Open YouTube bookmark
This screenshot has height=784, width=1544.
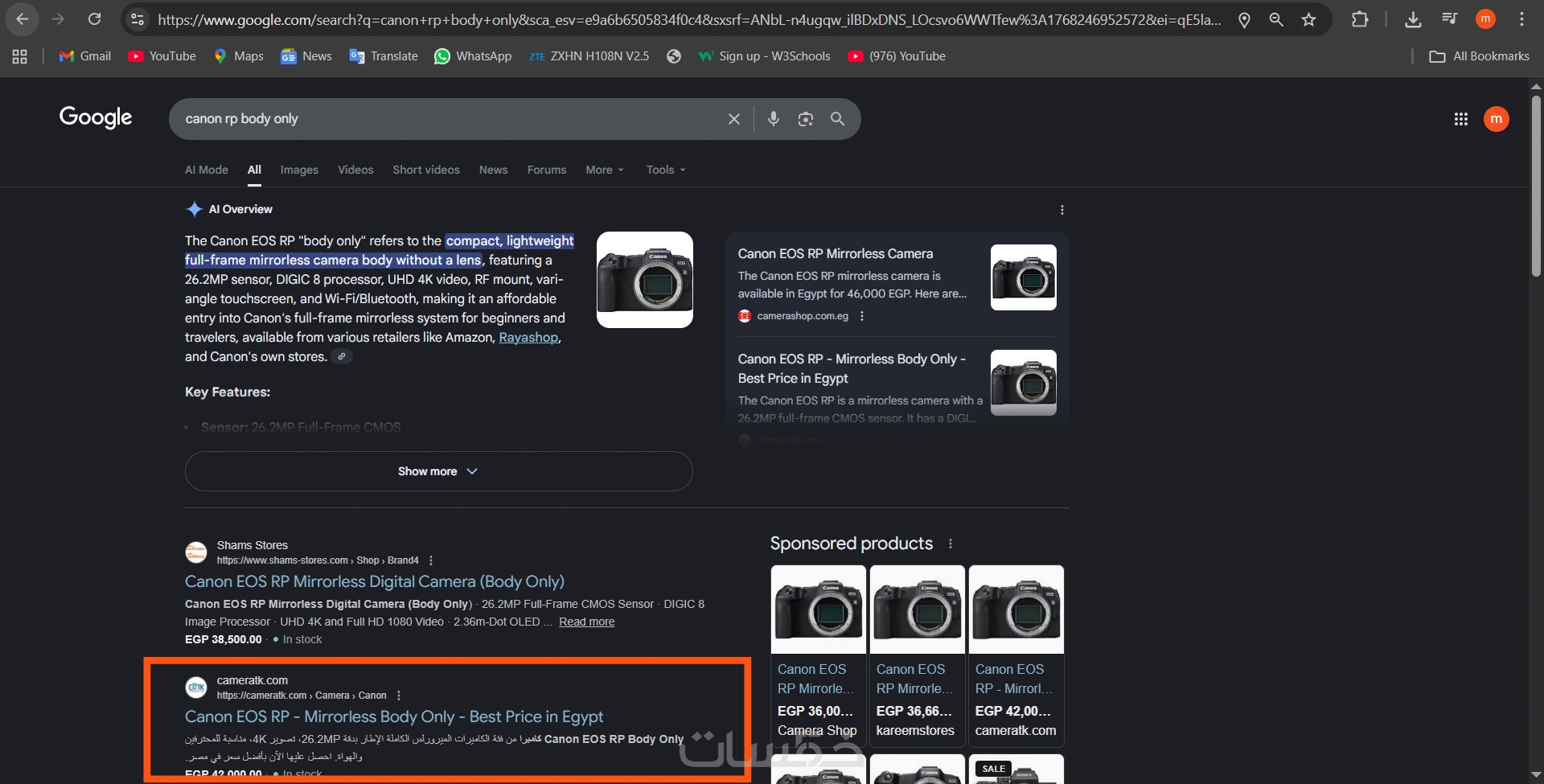point(162,56)
